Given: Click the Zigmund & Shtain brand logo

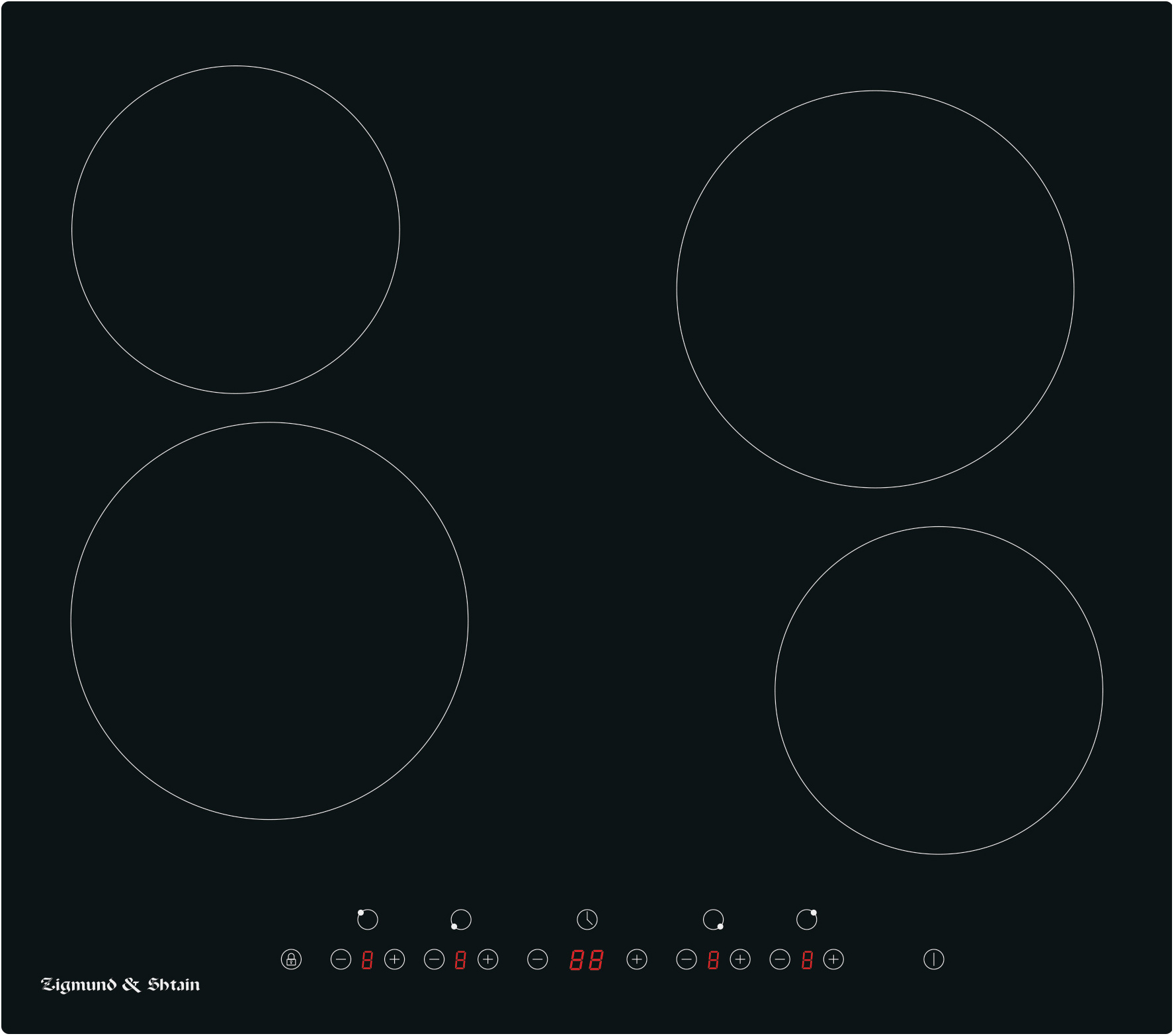Looking at the screenshot, I should (x=120, y=984).
